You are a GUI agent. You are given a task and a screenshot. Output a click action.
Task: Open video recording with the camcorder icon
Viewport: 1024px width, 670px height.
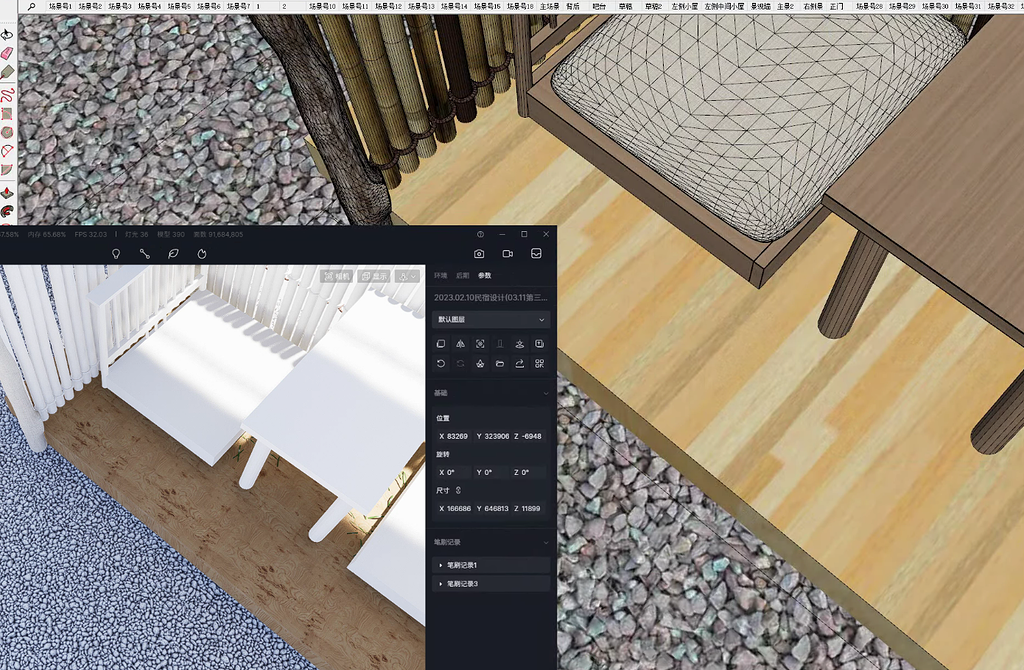click(x=507, y=253)
